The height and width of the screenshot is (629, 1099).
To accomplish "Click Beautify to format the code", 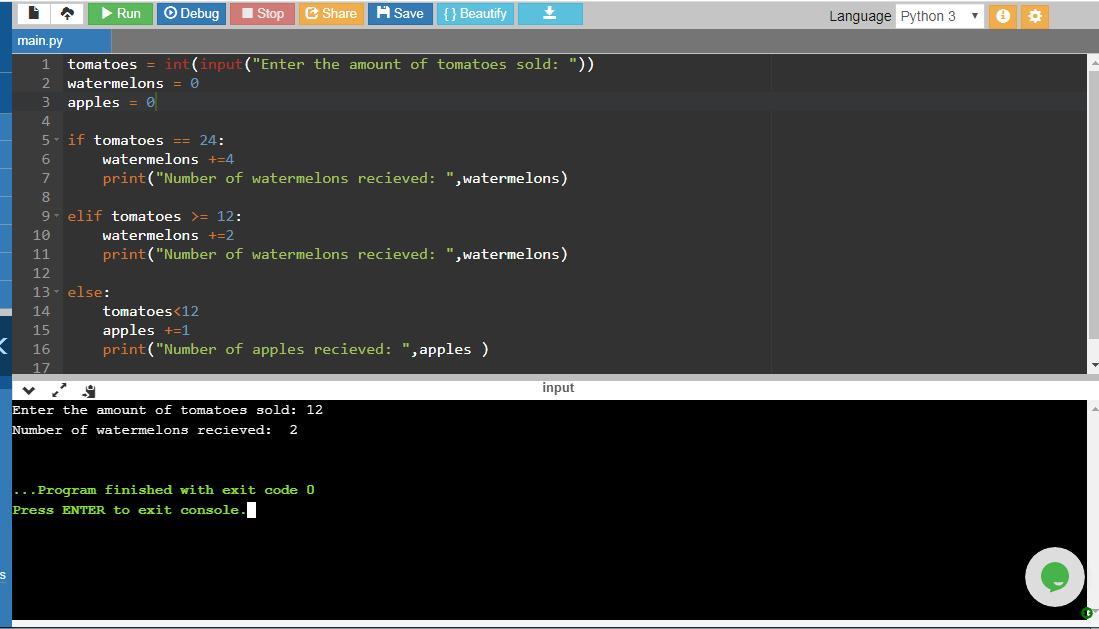I will (475, 14).
